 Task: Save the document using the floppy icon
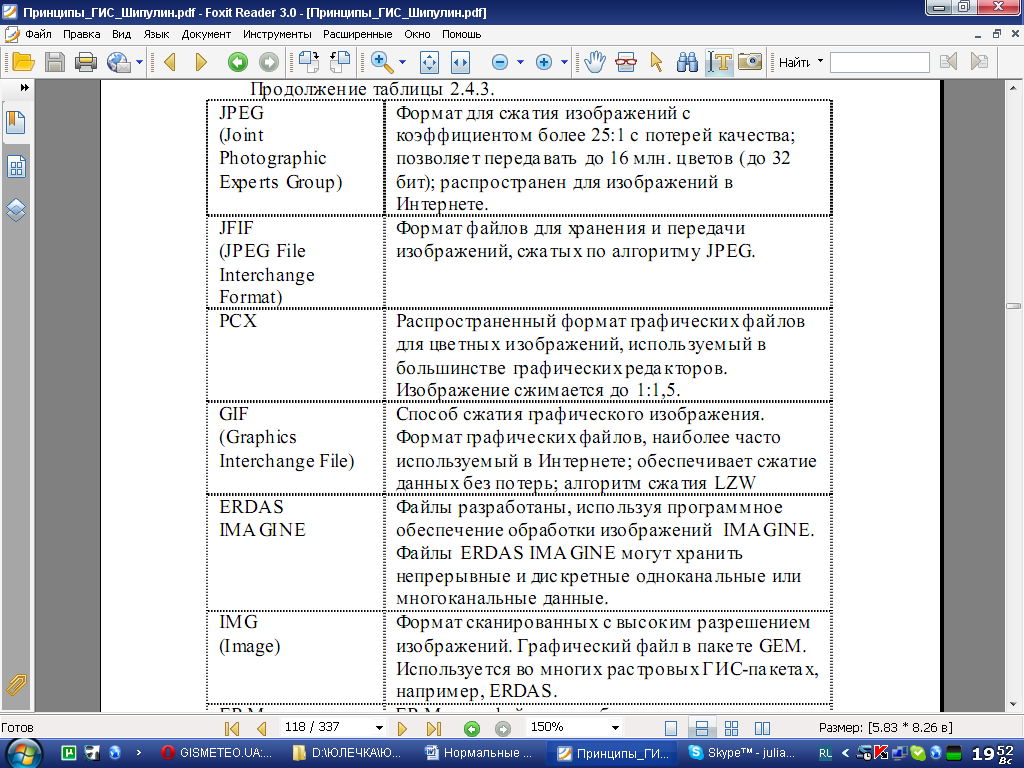click(x=55, y=62)
